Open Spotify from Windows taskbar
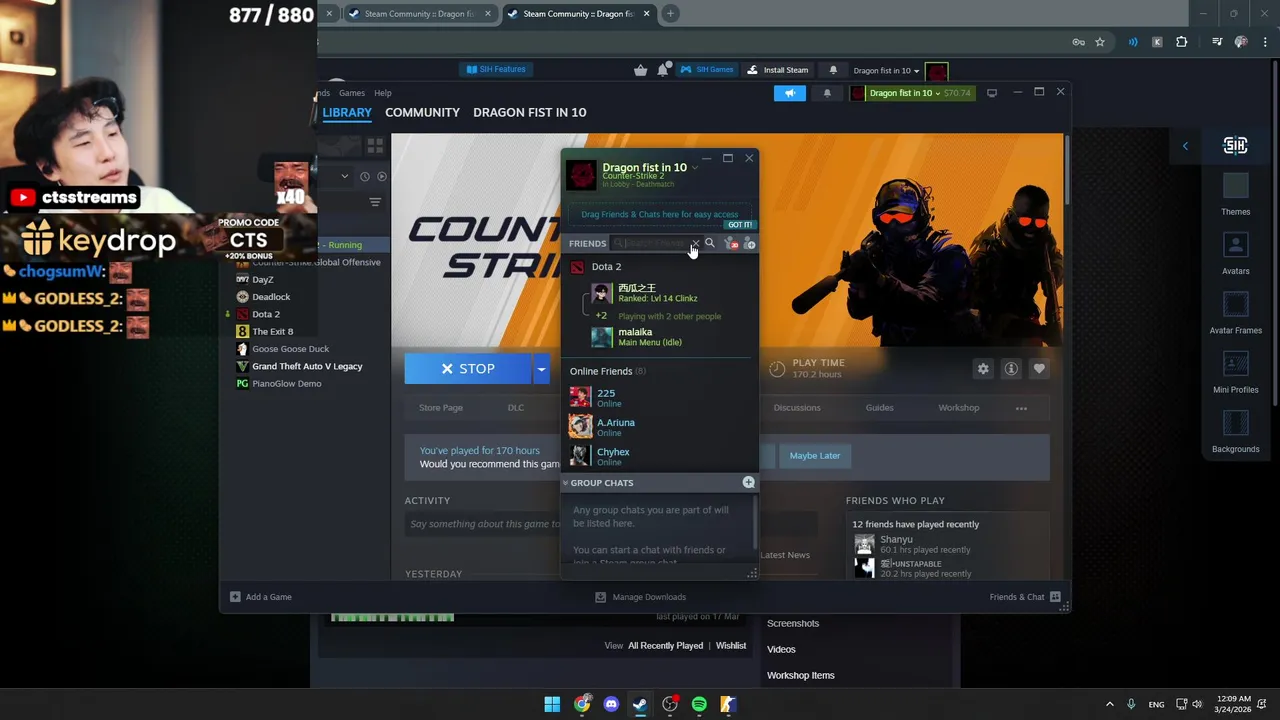The image size is (1280, 720). pyautogui.click(x=699, y=704)
